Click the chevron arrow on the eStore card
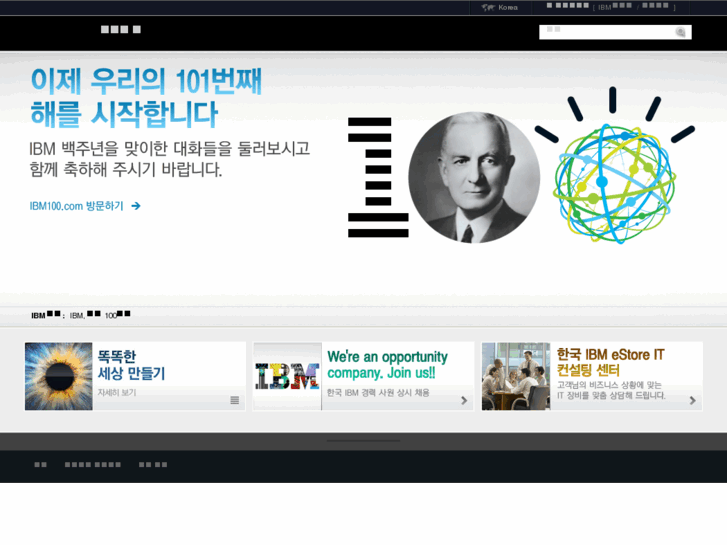The height and width of the screenshot is (545, 727). [692, 400]
